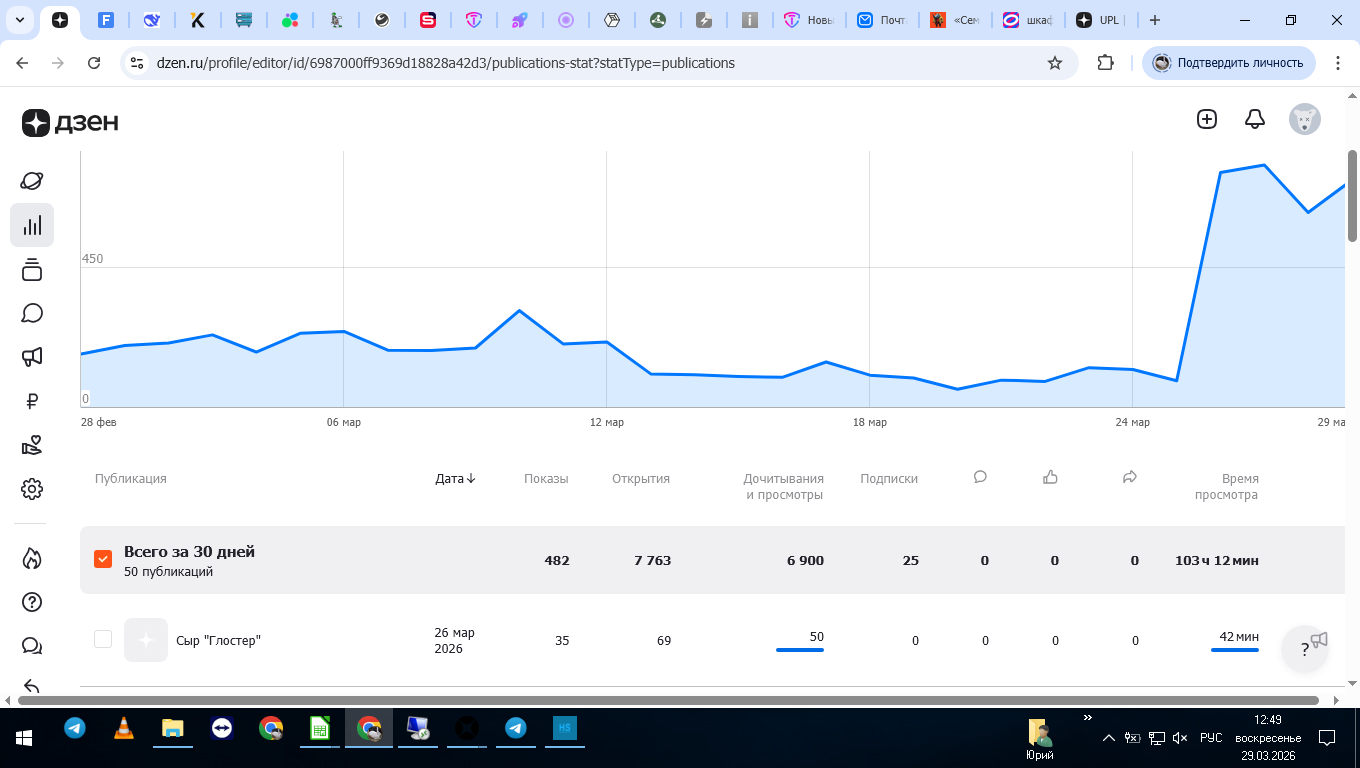The width and height of the screenshot is (1360, 768).
Task: Click the browser reload button
Action: (94, 63)
